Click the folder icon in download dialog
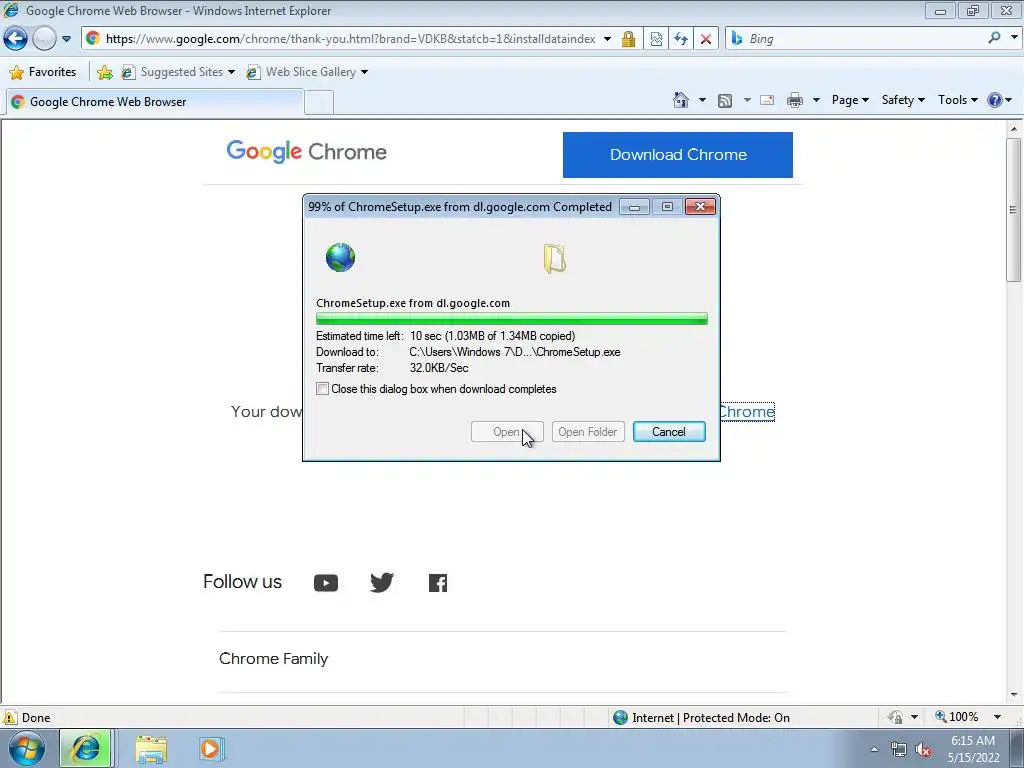Image resolution: width=1024 pixels, height=768 pixels. click(554, 259)
